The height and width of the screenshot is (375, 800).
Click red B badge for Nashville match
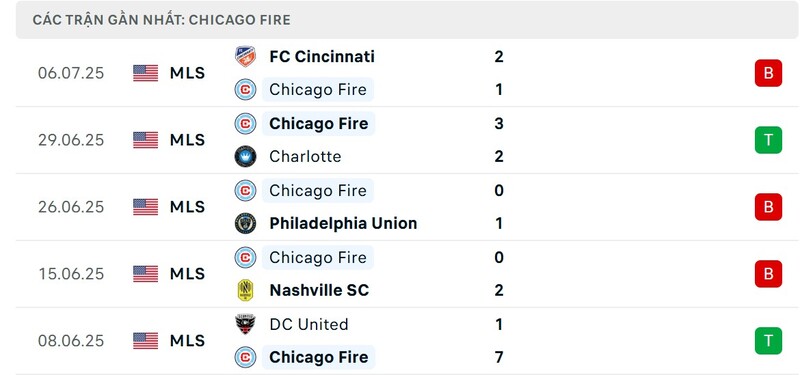(768, 274)
